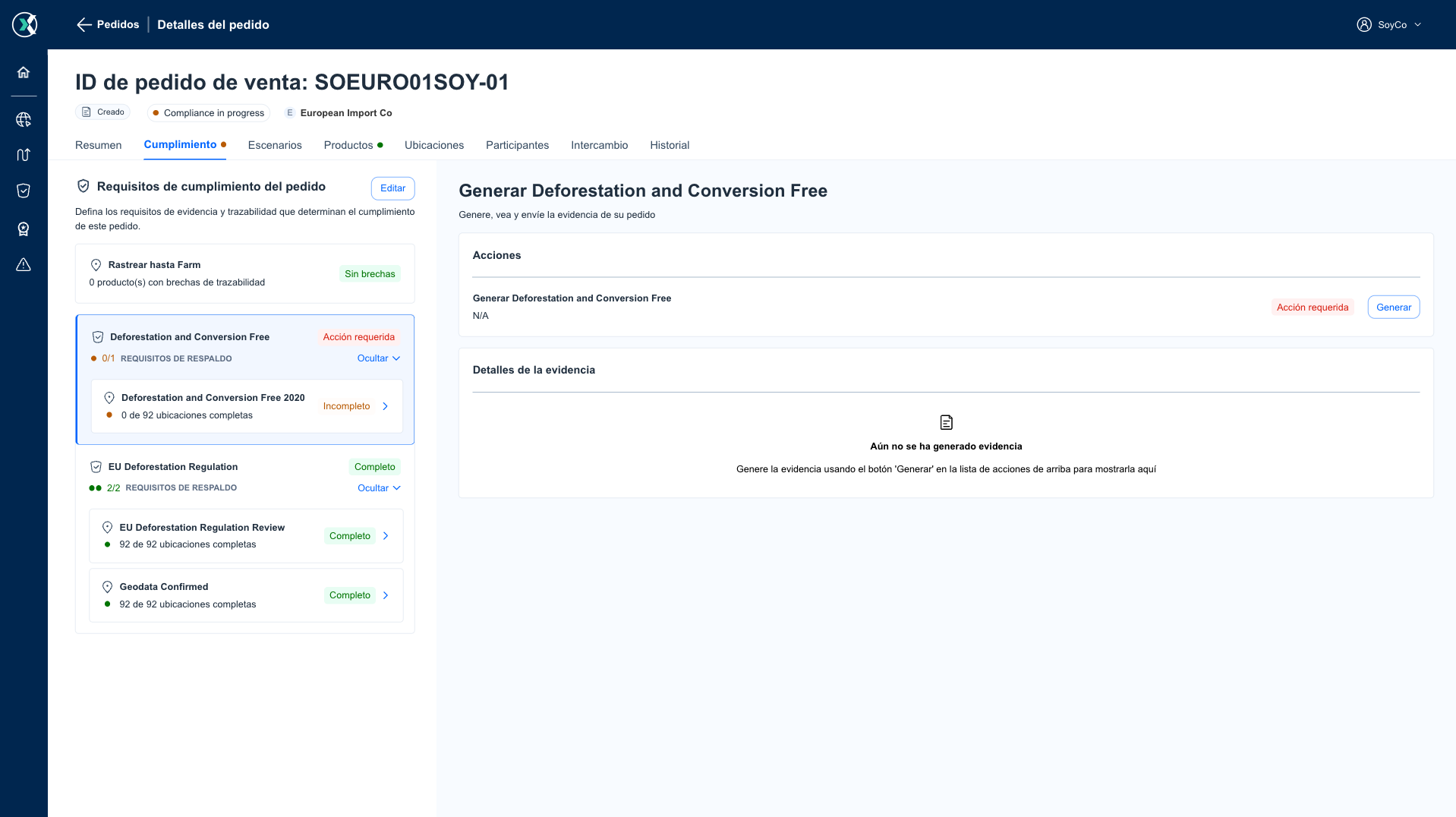Open the SoyCo account dropdown chevron
1456x817 pixels.
point(1418,25)
